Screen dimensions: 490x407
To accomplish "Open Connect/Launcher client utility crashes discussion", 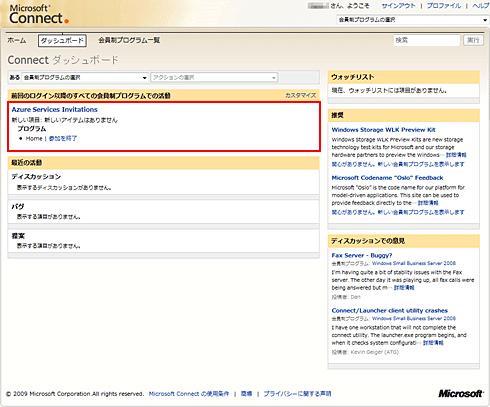I will 390,311.
